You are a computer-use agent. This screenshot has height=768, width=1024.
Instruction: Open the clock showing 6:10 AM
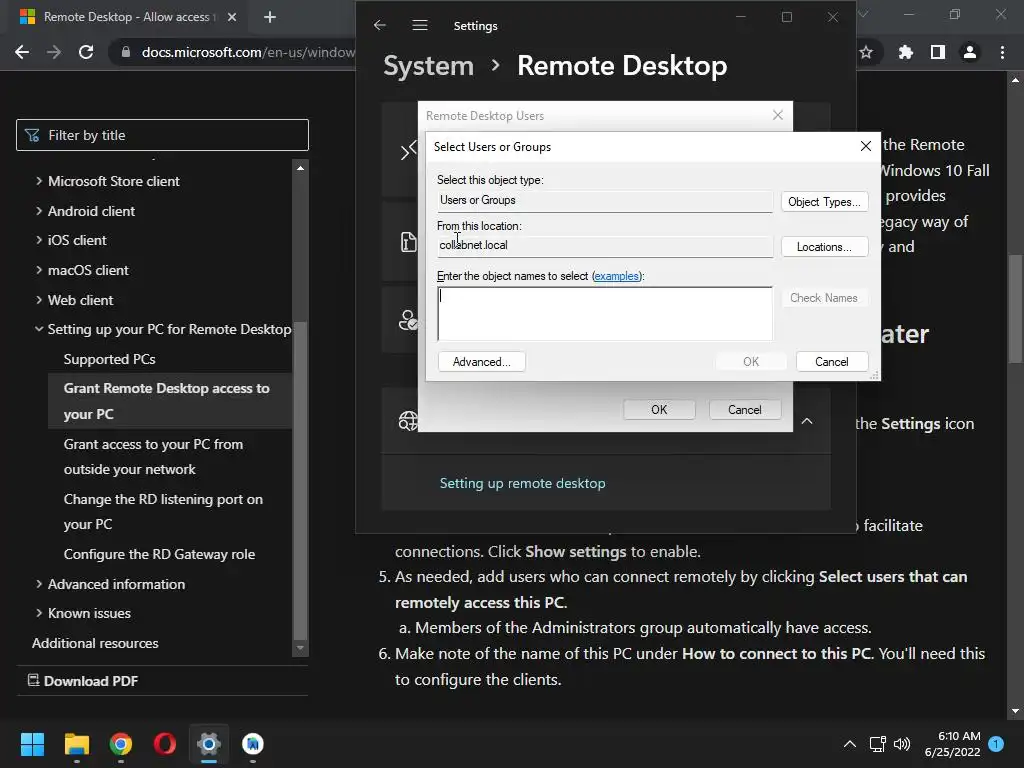coord(953,744)
